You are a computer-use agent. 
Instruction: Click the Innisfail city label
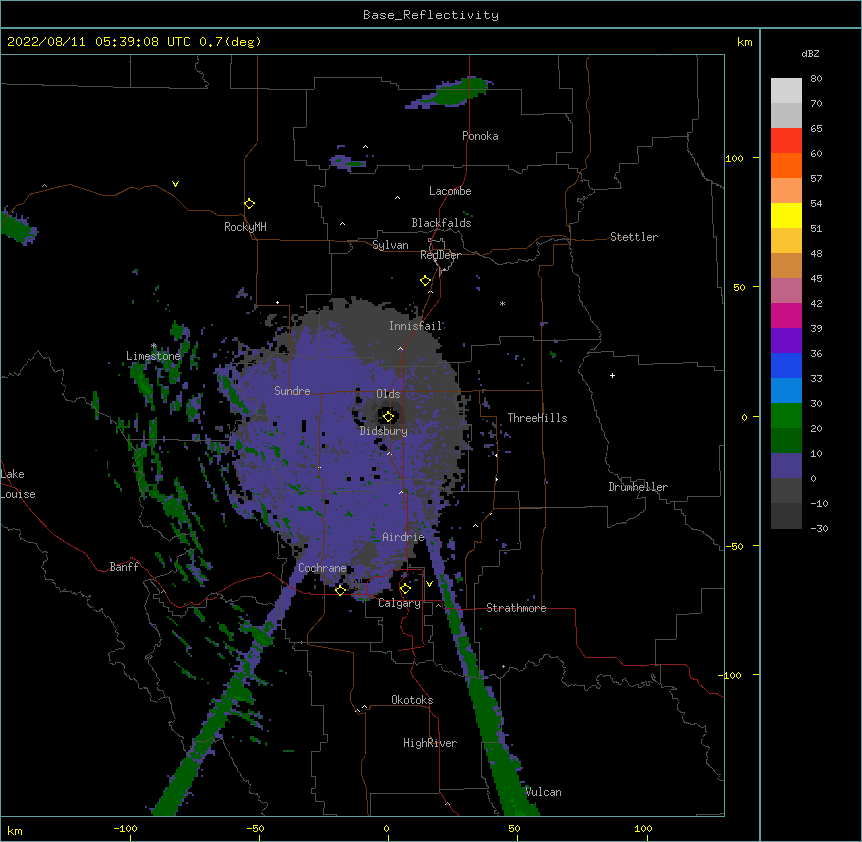pos(416,326)
